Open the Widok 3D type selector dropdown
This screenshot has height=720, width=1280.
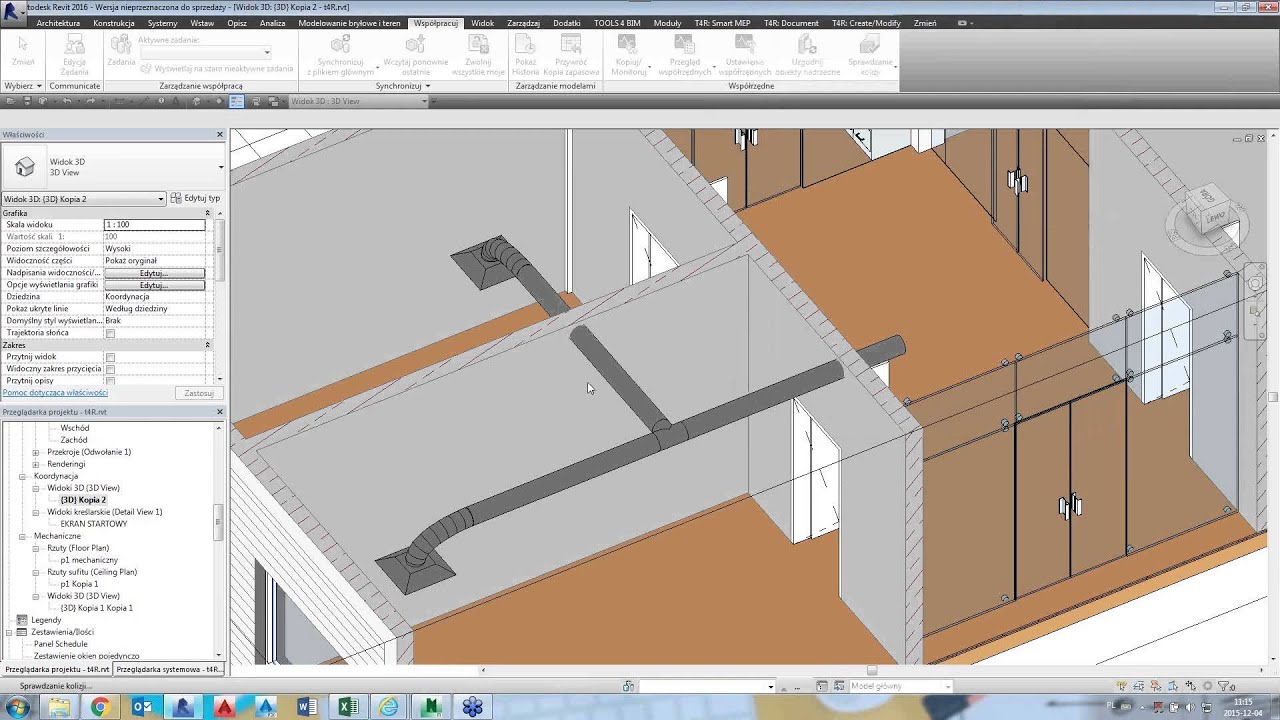point(220,167)
